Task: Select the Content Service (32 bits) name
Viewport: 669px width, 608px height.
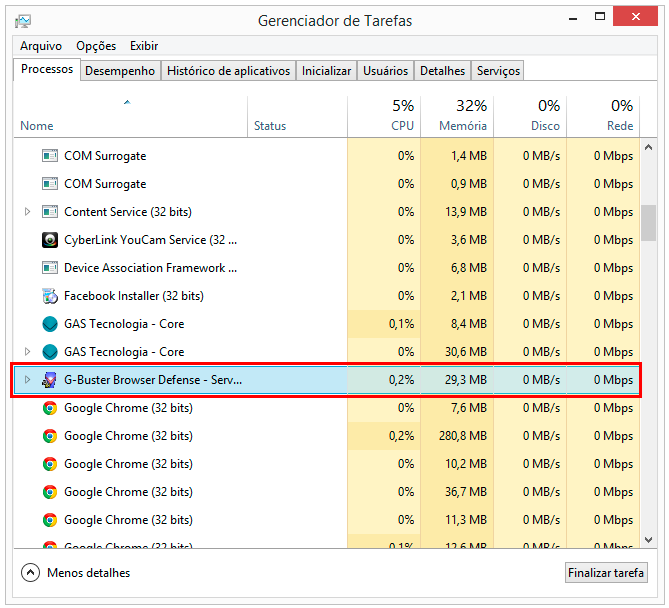Action: click(128, 212)
